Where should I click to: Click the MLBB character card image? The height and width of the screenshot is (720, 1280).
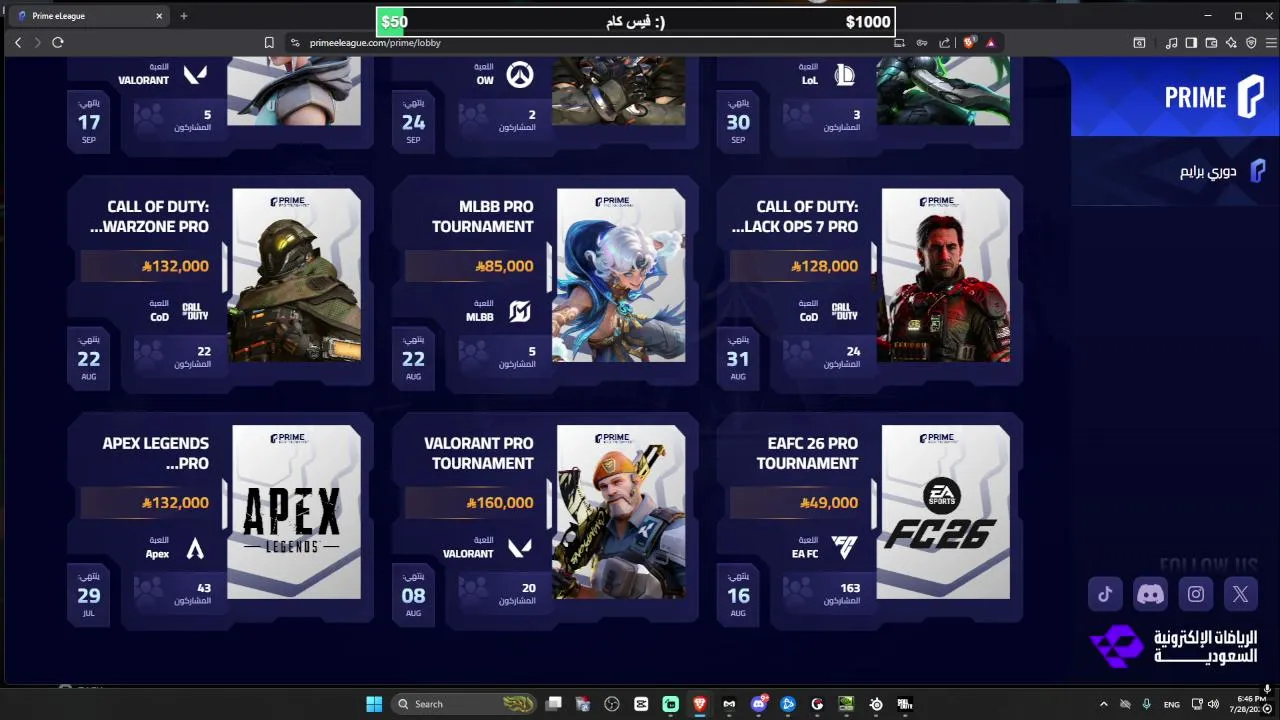(619, 275)
